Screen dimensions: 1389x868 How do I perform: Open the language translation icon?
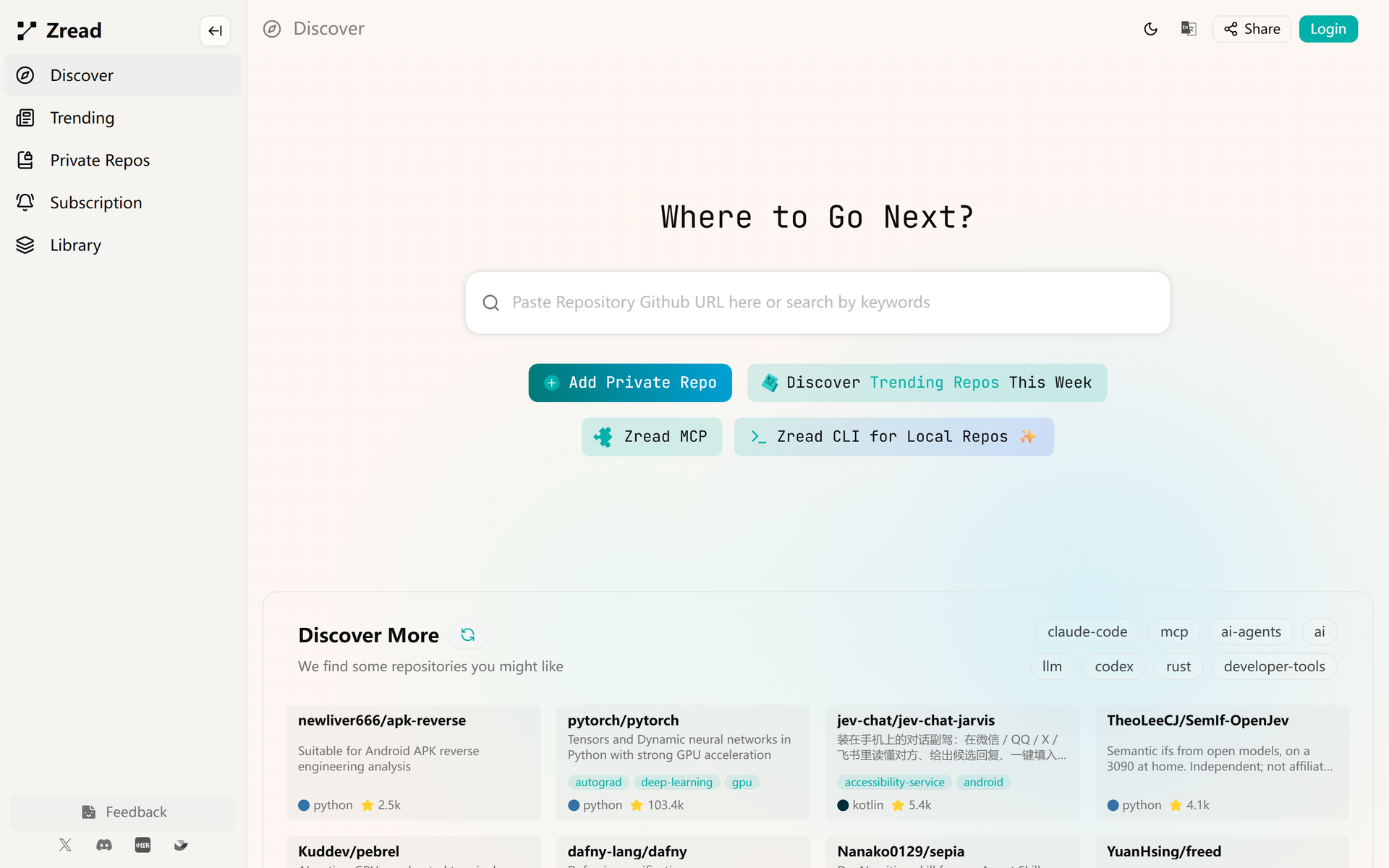[x=1189, y=29]
